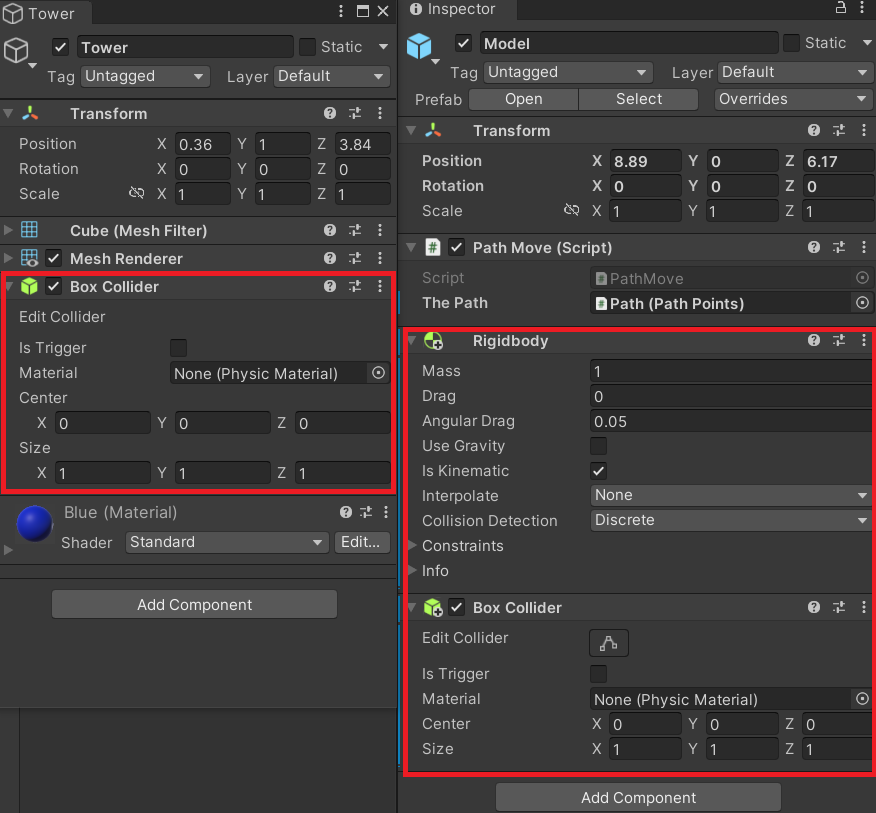The image size is (876, 813).
Task: Open help for Tower Box Collider
Action: click(330, 287)
